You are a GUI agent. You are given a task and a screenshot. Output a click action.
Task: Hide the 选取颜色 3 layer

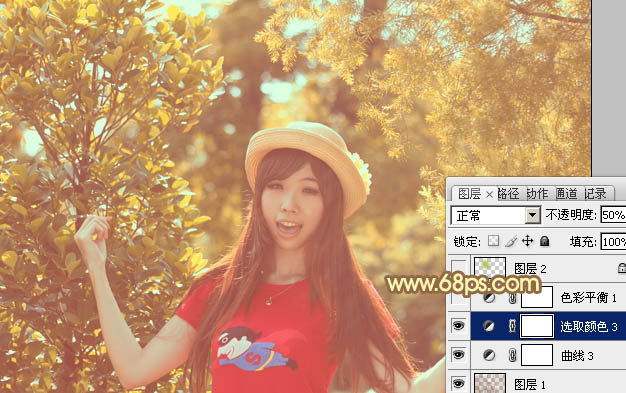point(458,326)
